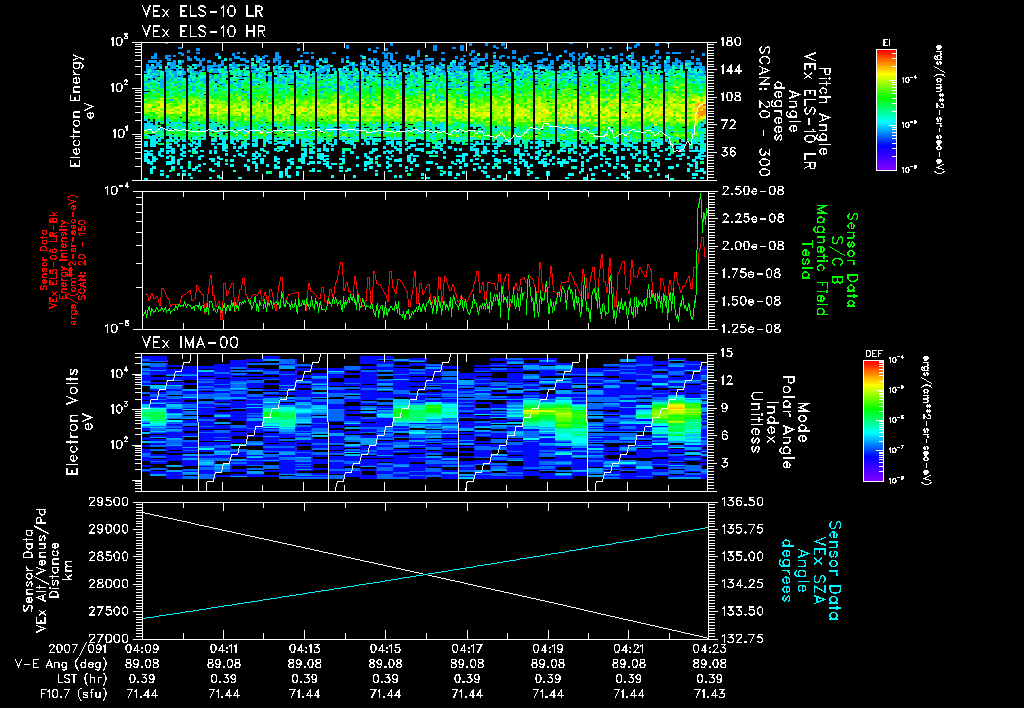The height and width of the screenshot is (708, 1024).
Task: Click the DEF color scale bar
Action: [x=873, y=421]
